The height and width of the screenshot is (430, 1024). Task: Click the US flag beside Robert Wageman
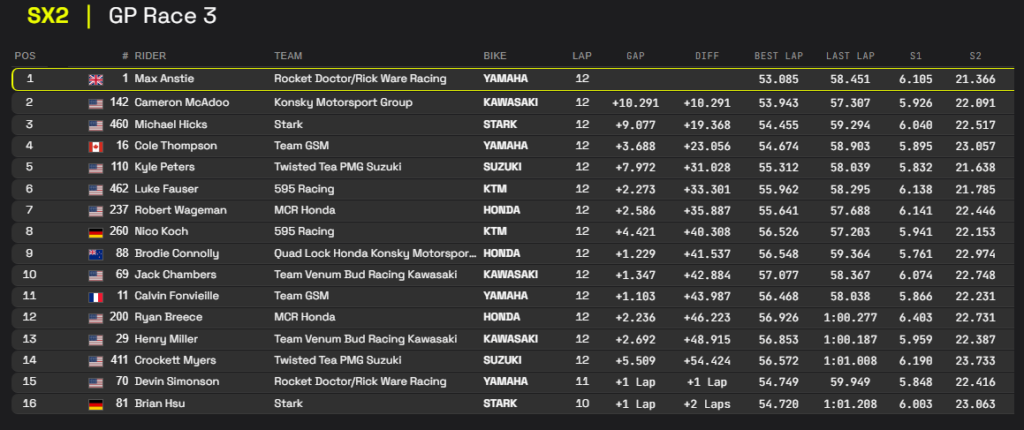pyautogui.click(x=95, y=211)
